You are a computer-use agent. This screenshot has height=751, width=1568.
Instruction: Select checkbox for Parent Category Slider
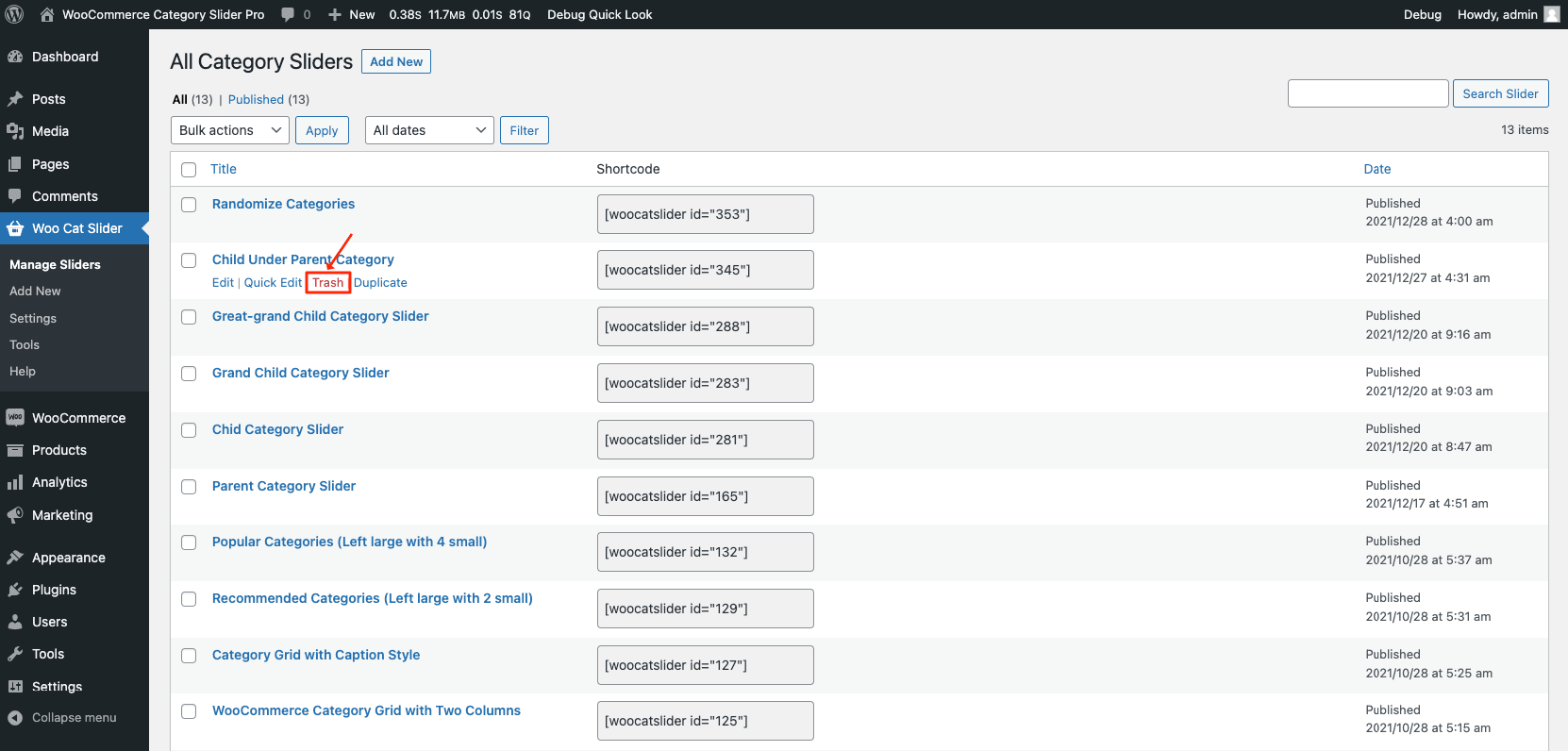189,487
